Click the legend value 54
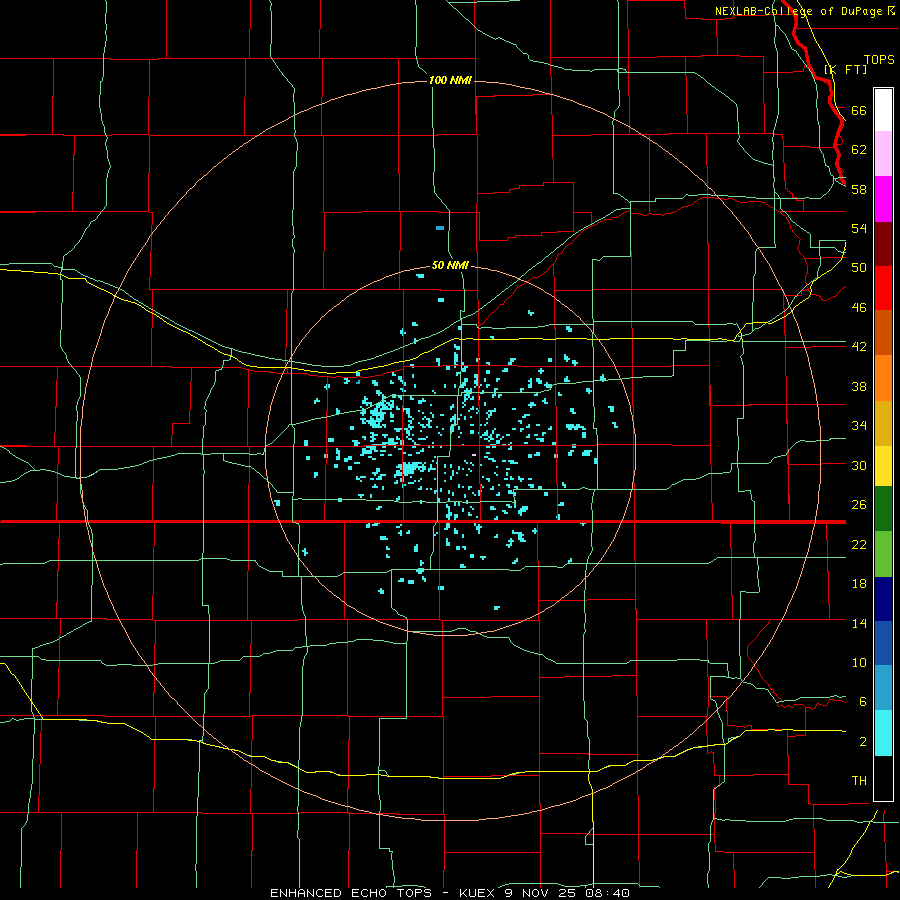The height and width of the screenshot is (900, 900). coord(859,228)
